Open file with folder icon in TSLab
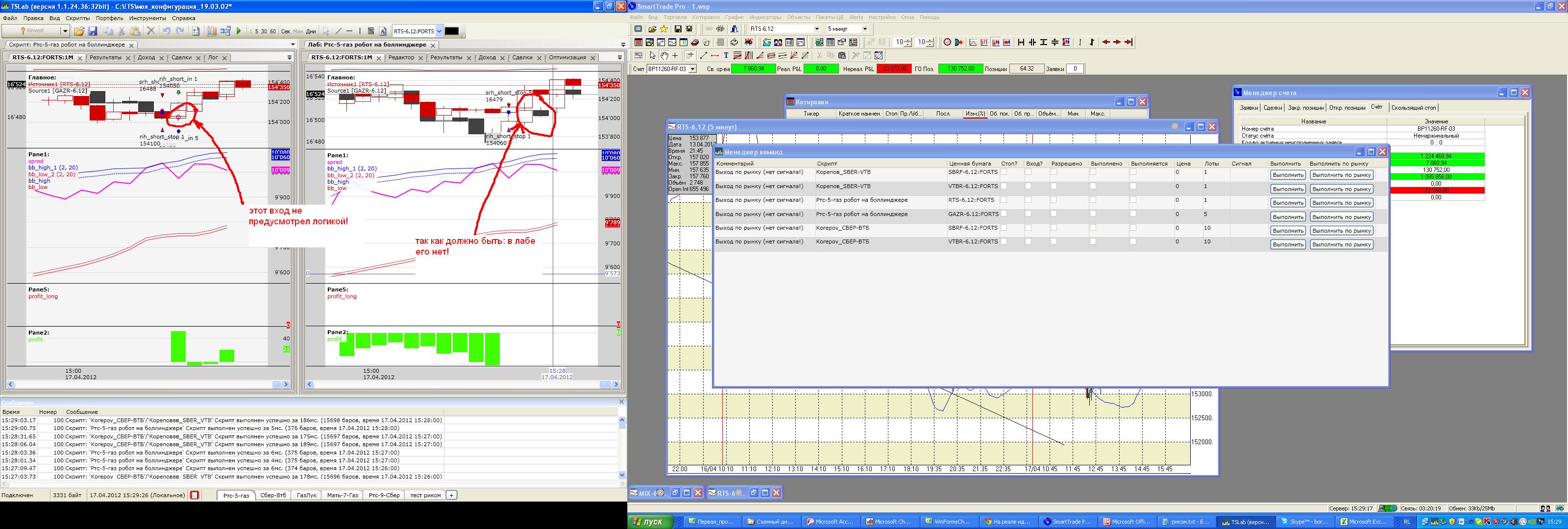The height and width of the screenshot is (529, 1568). pos(78,31)
